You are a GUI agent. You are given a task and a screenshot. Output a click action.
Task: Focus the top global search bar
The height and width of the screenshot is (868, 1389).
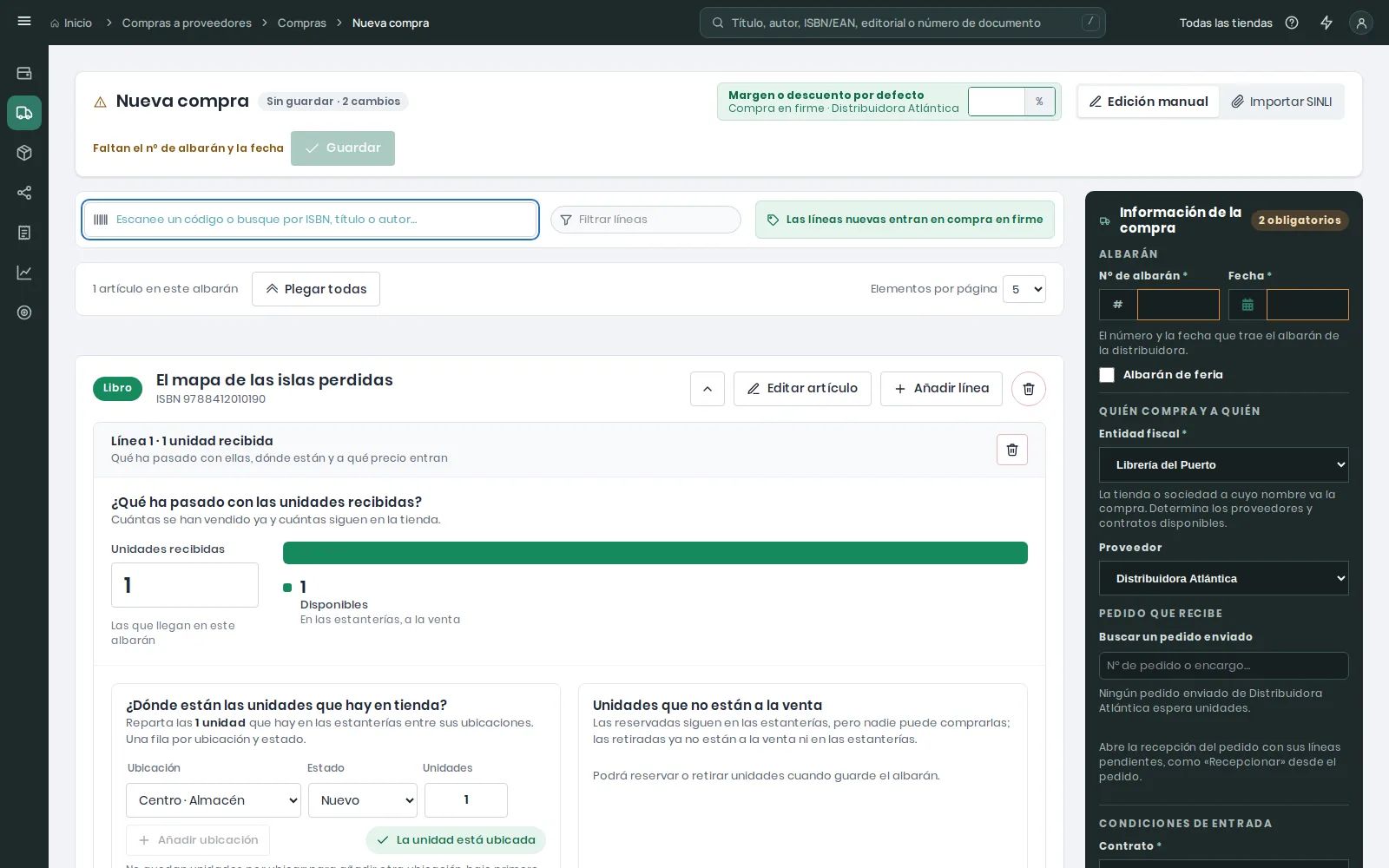click(903, 23)
